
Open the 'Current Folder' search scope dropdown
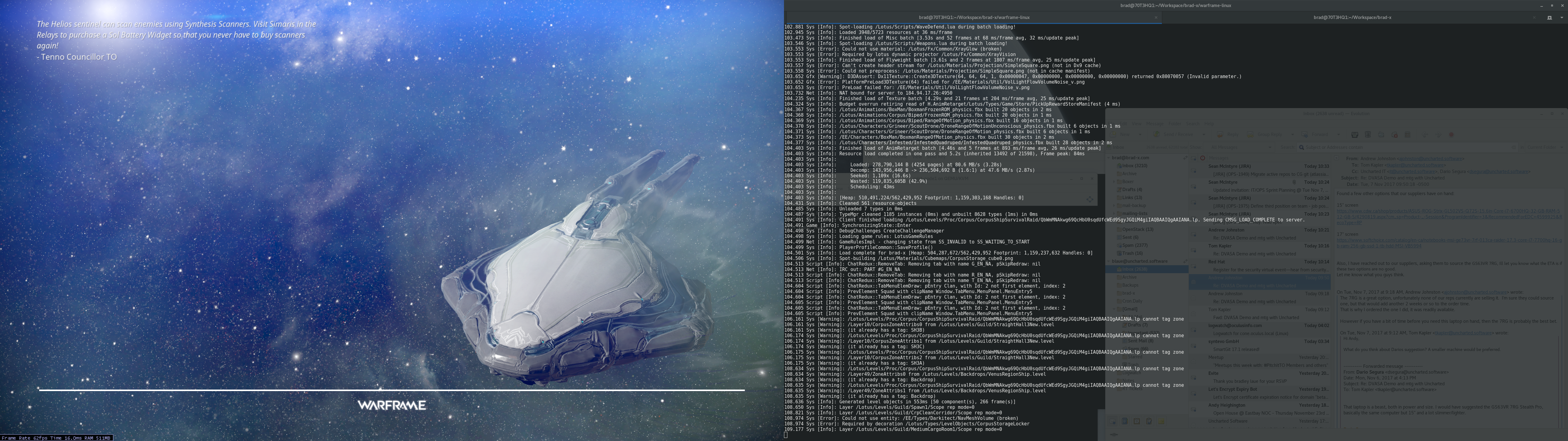pyautogui.click(x=1545, y=147)
